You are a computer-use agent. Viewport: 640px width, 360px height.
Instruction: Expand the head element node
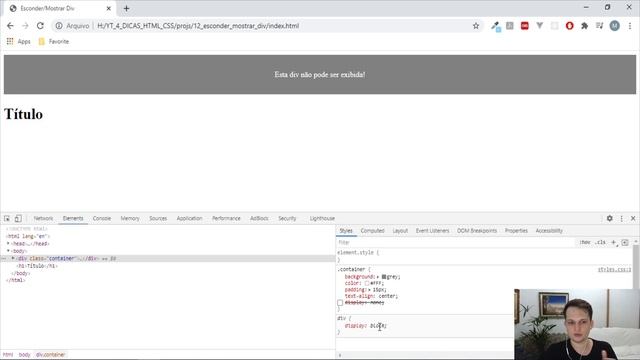[x=8, y=243]
